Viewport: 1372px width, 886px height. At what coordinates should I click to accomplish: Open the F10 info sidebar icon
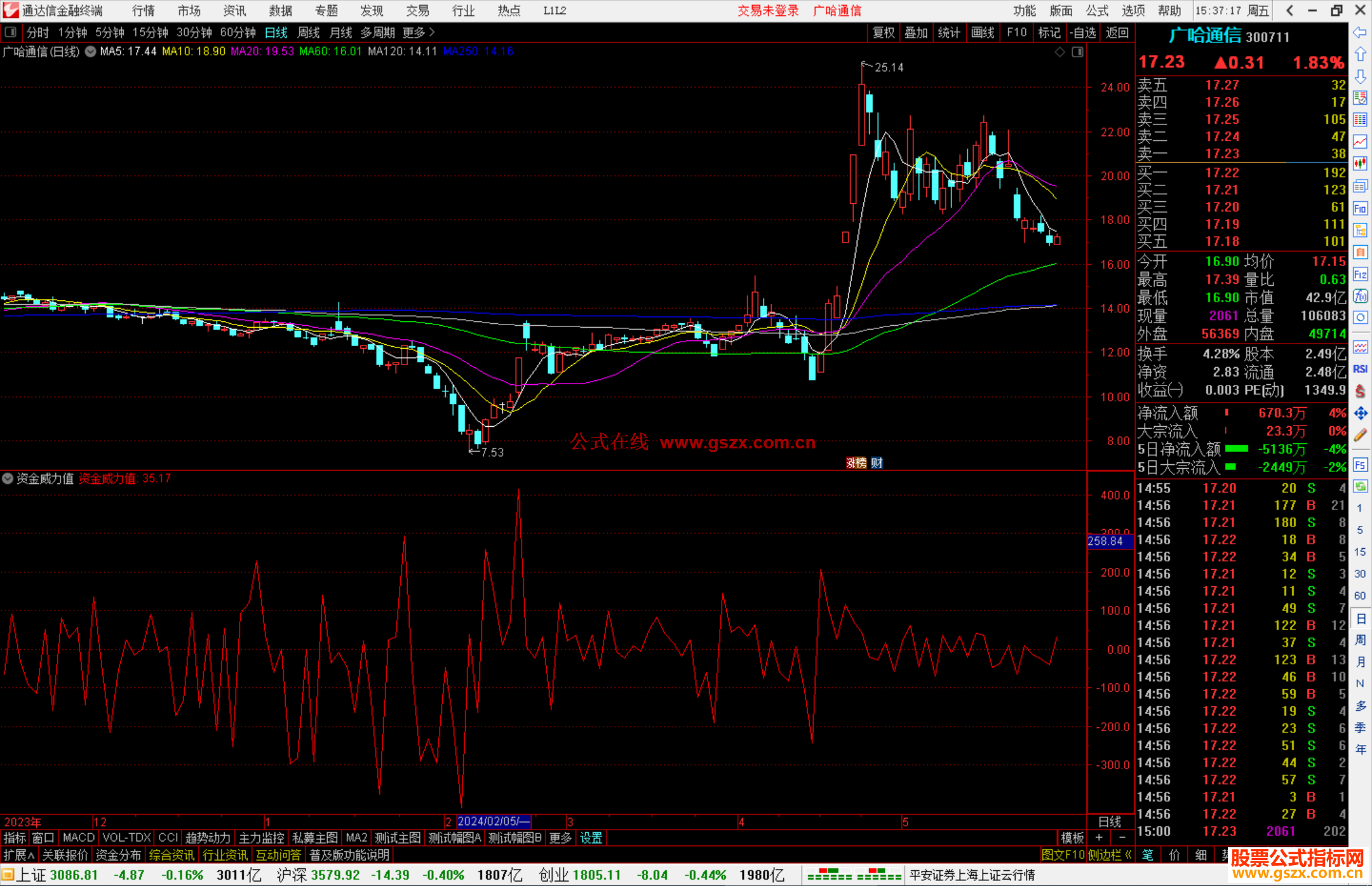pyautogui.click(x=1360, y=208)
